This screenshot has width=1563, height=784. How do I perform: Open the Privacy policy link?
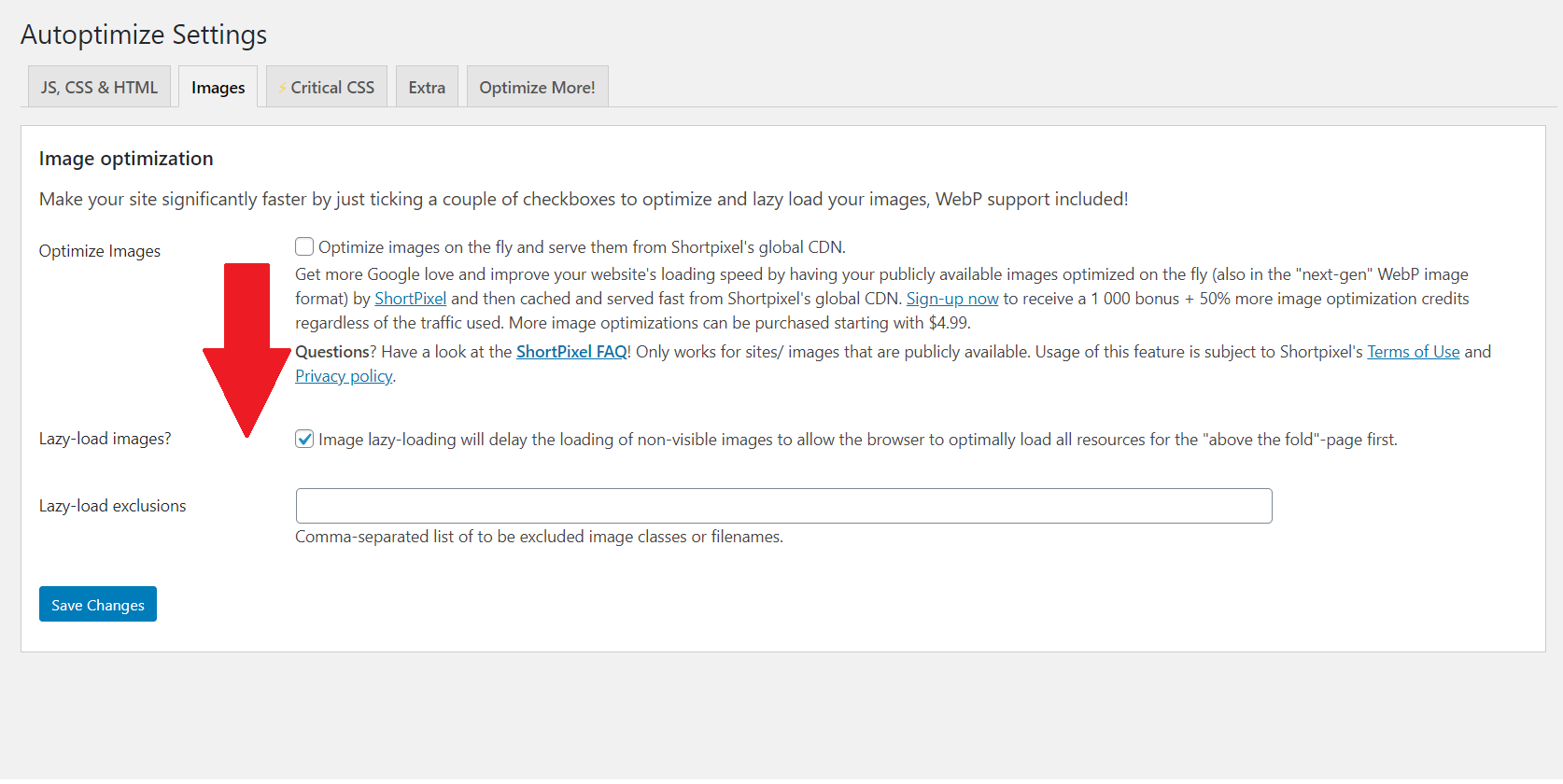[x=344, y=375]
